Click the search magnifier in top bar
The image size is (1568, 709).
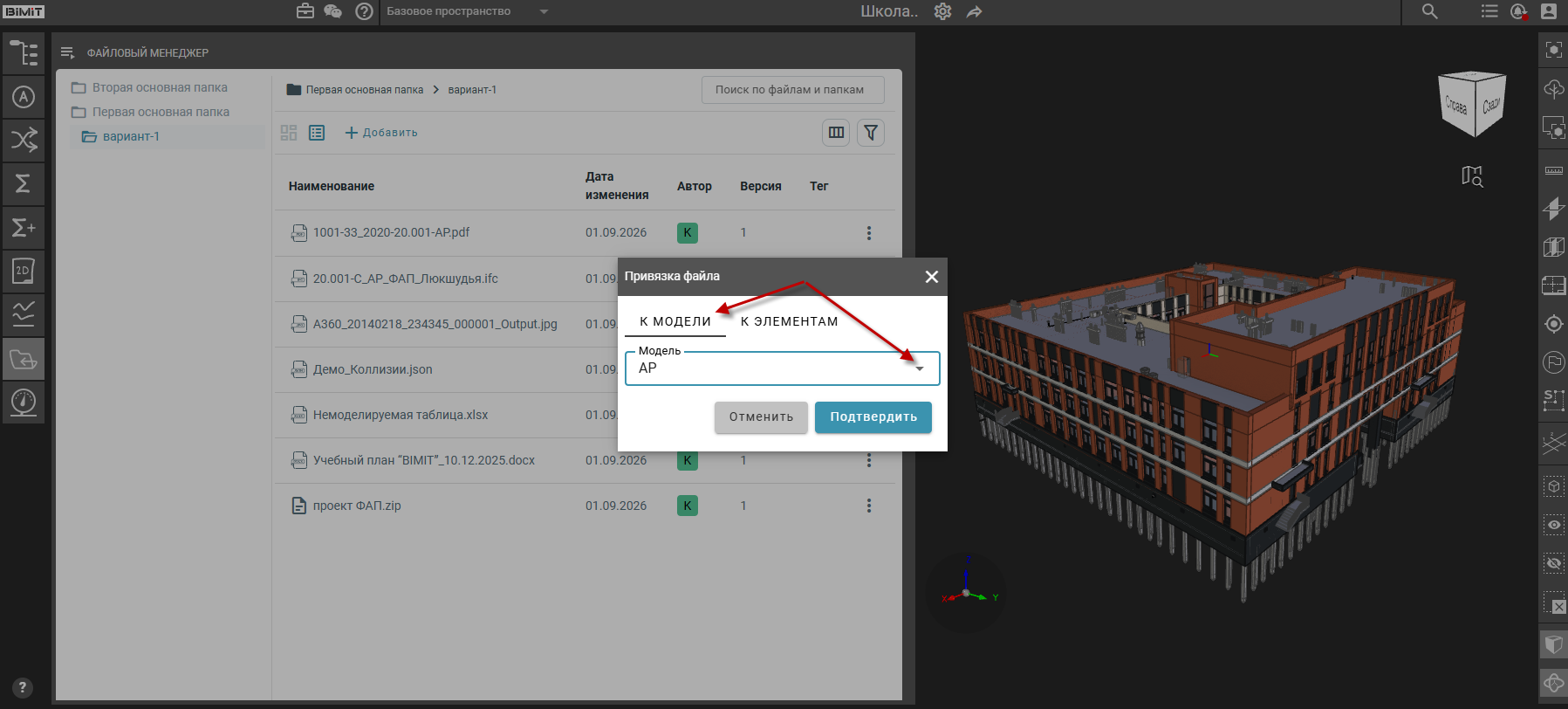pyautogui.click(x=1429, y=11)
